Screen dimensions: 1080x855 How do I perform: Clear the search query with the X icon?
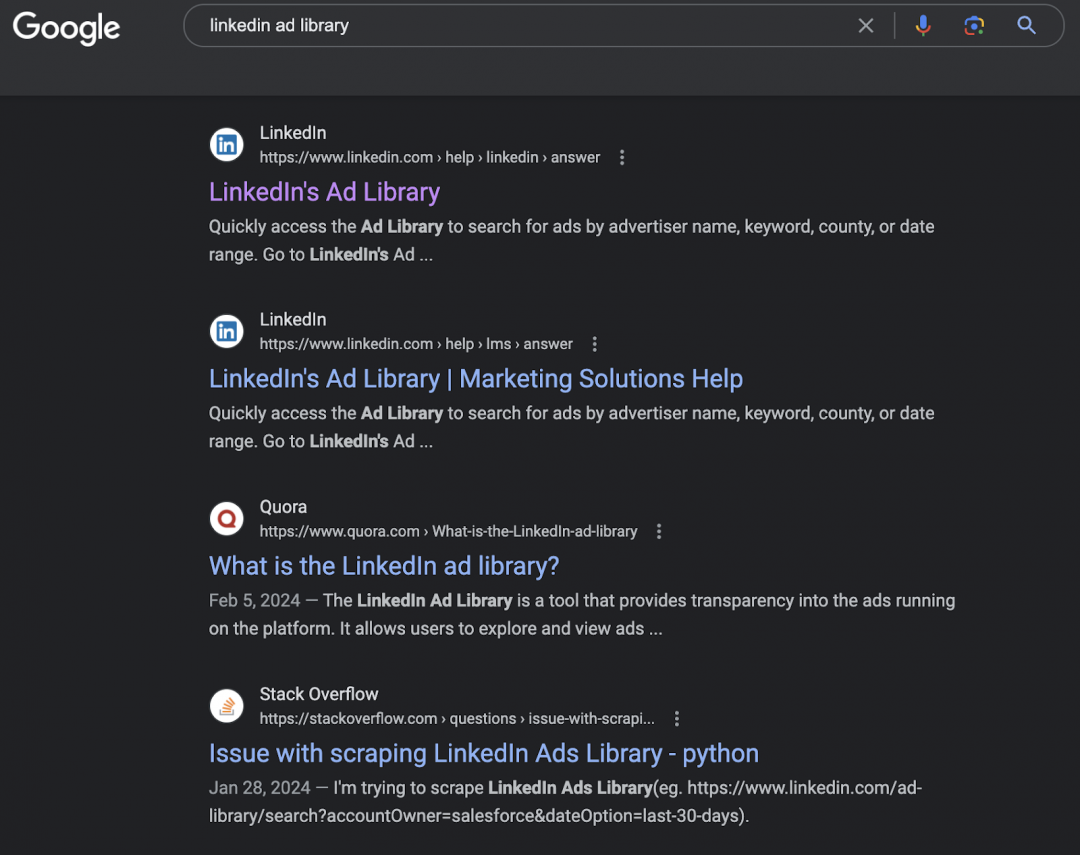(x=866, y=25)
